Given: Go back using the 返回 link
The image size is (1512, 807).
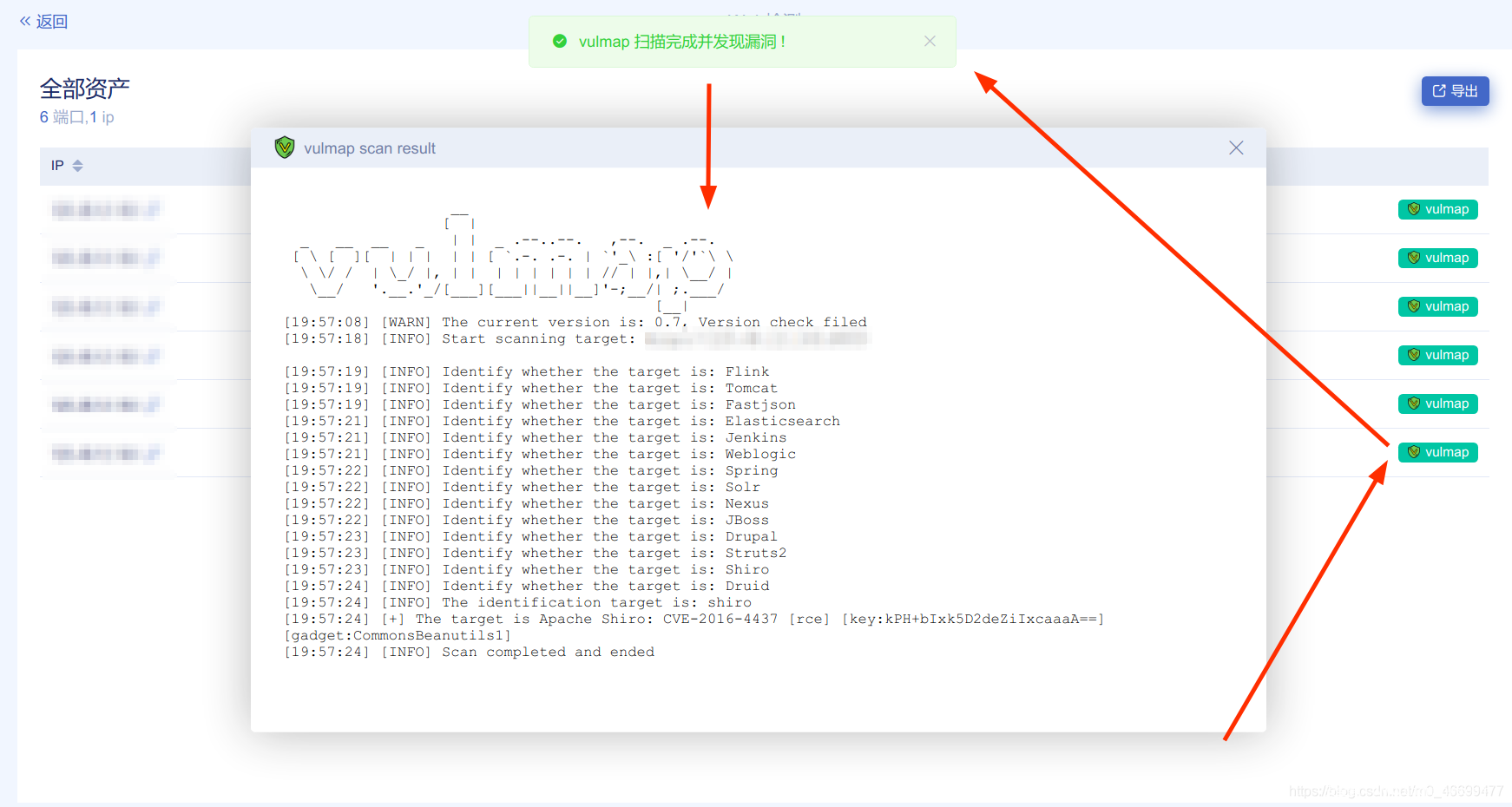Looking at the screenshot, I should coord(43,22).
